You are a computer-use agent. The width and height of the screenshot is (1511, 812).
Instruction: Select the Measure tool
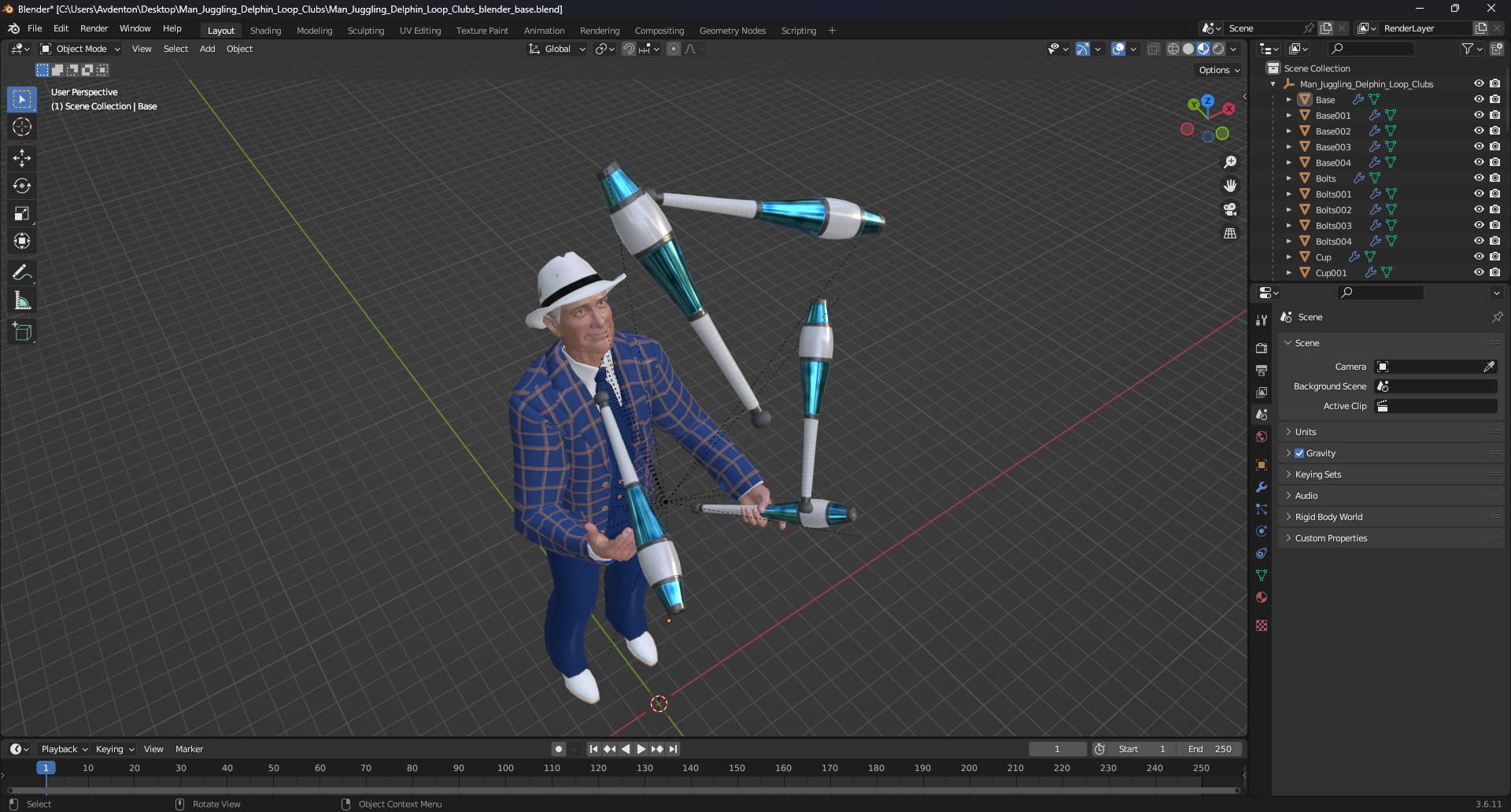[x=22, y=301]
